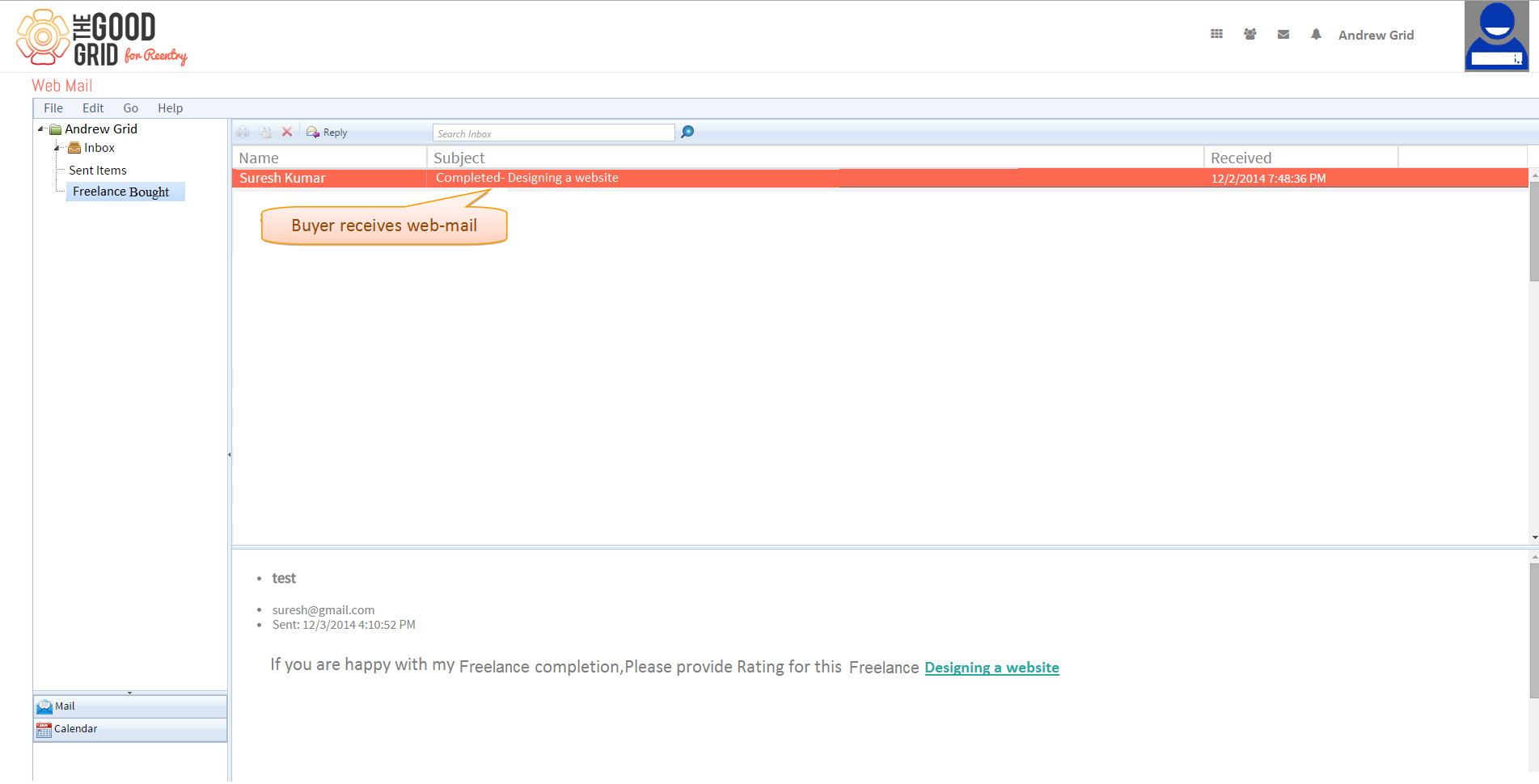Collapse the Inbox folder arrow
The height and width of the screenshot is (784, 1539).
pyautogui.click(x=57, y=148)
